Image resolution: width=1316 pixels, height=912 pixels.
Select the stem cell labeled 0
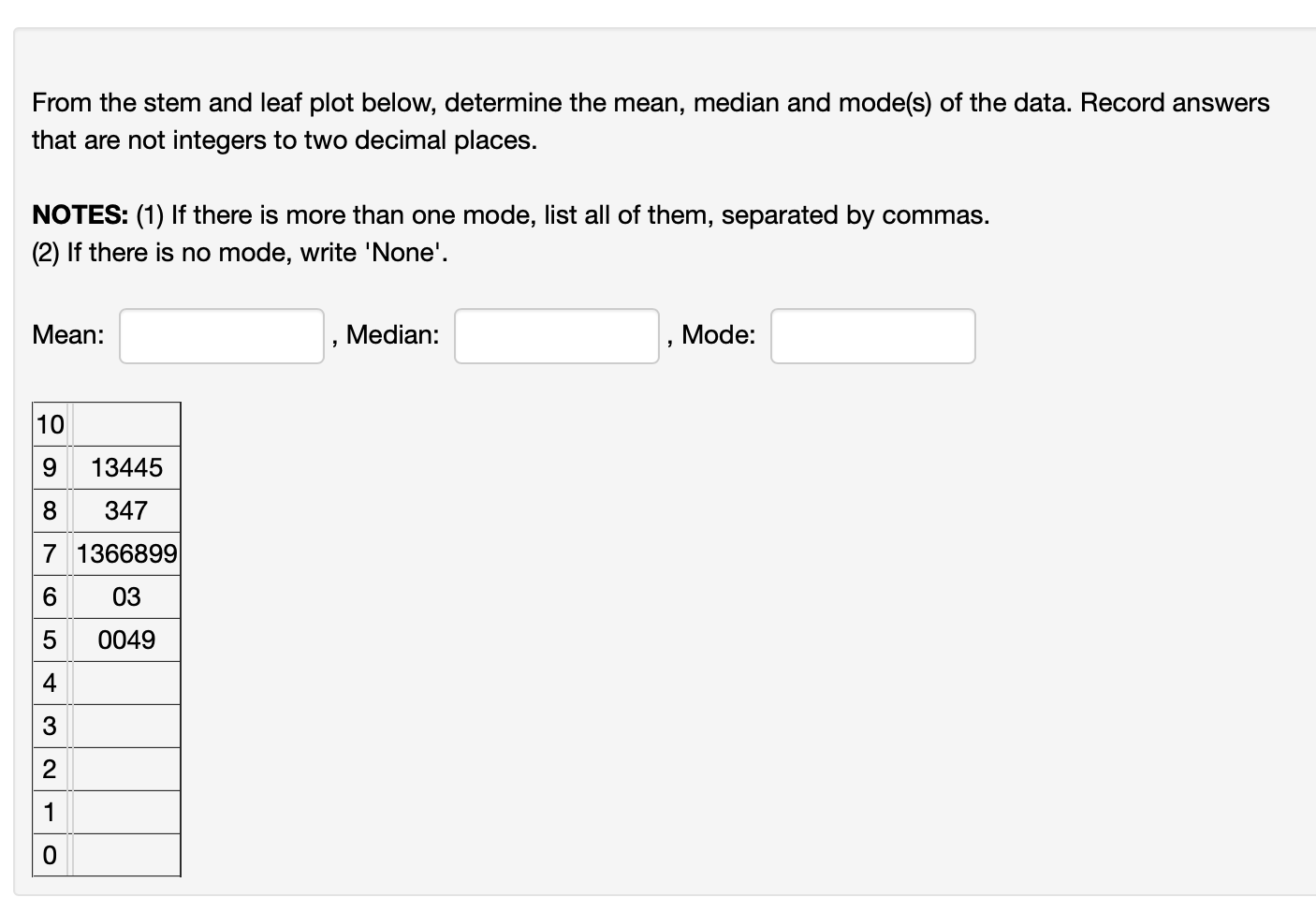(x=50, y=855)
